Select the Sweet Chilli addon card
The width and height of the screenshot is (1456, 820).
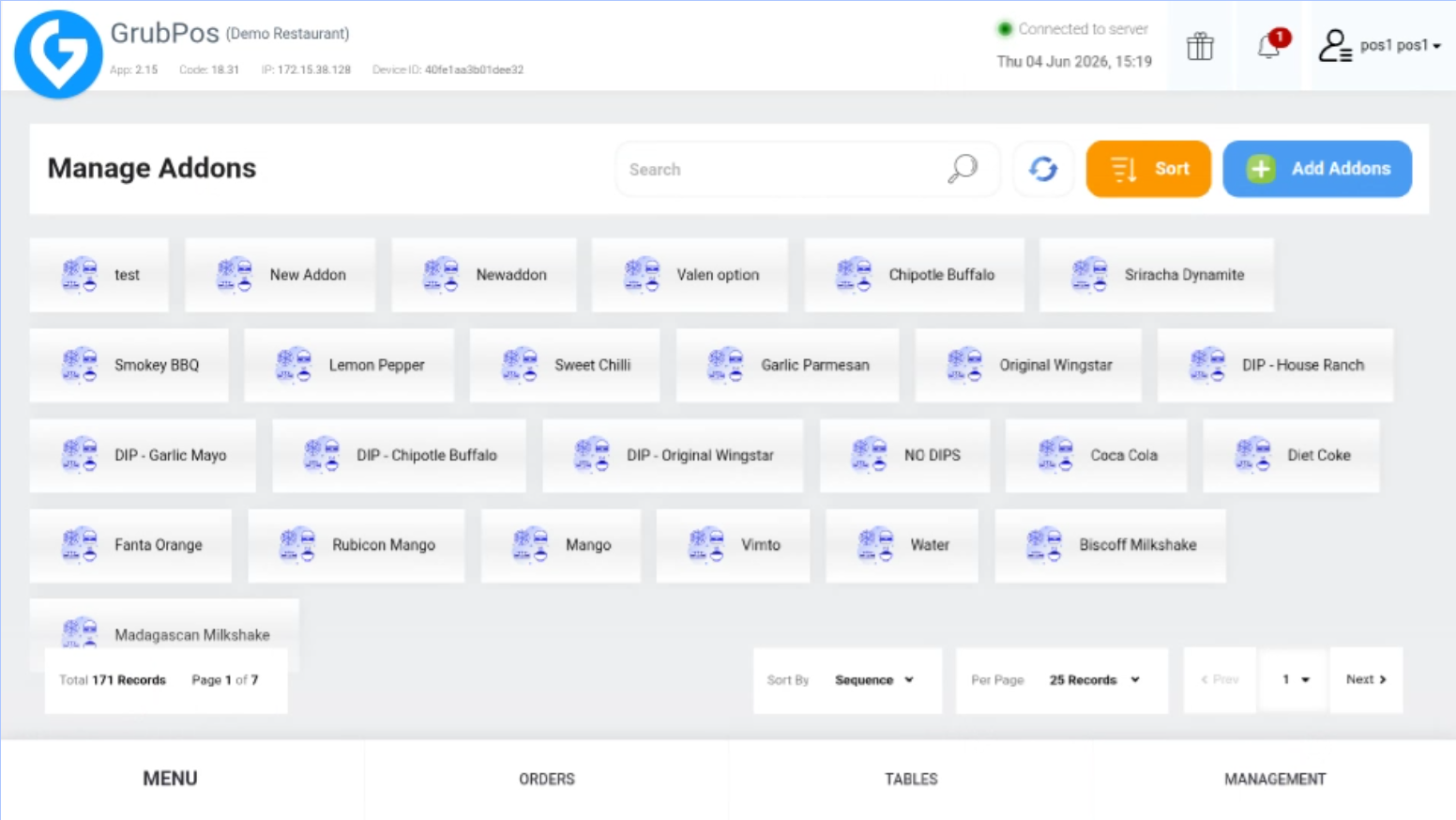point(565,365)
